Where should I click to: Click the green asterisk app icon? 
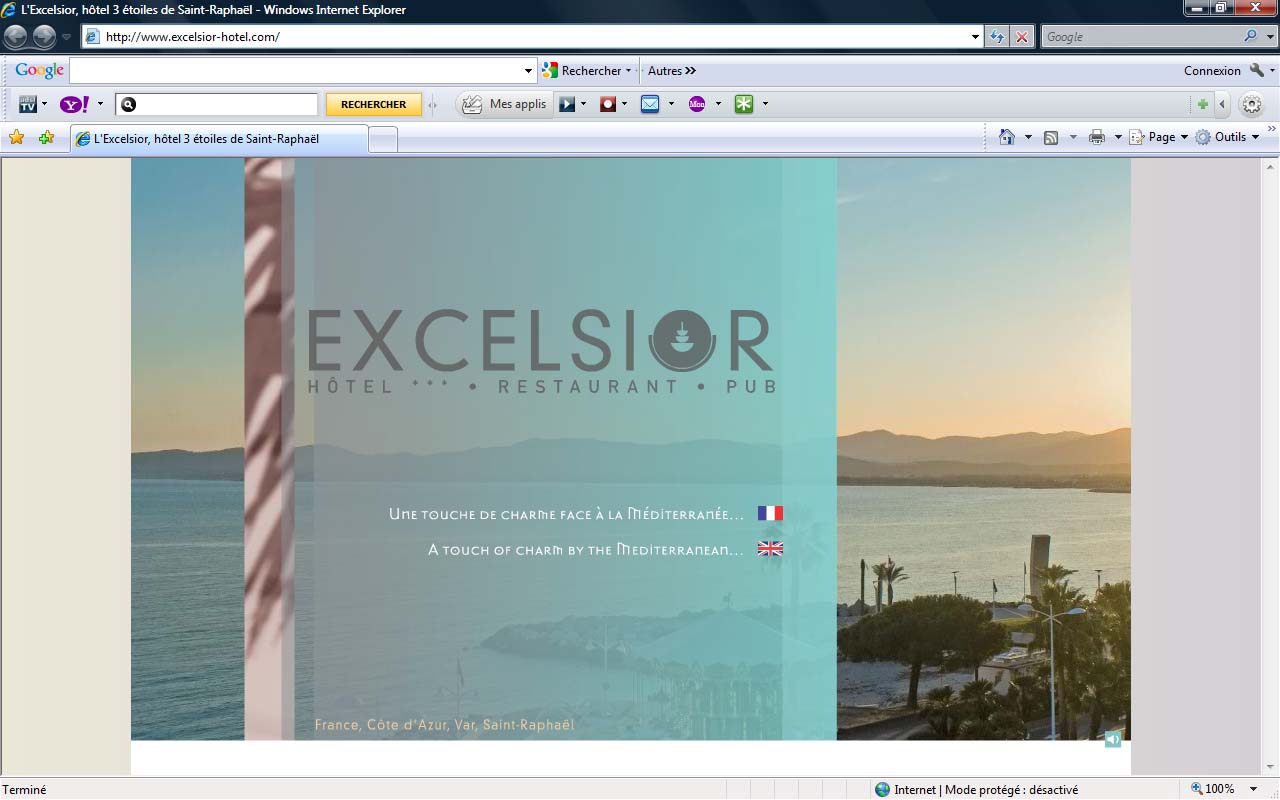744,104
